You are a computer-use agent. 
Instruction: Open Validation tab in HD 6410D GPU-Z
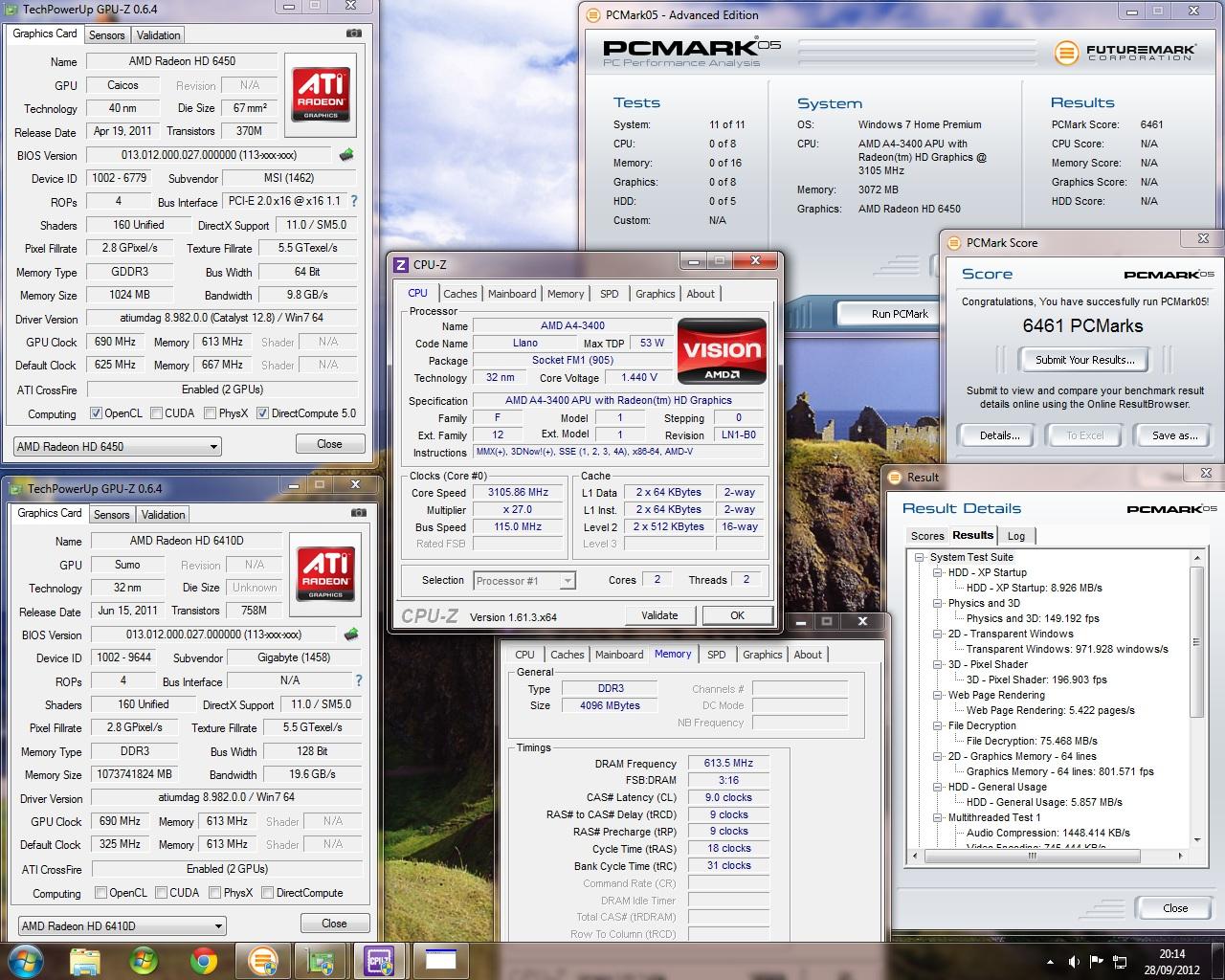pos(164,514)
